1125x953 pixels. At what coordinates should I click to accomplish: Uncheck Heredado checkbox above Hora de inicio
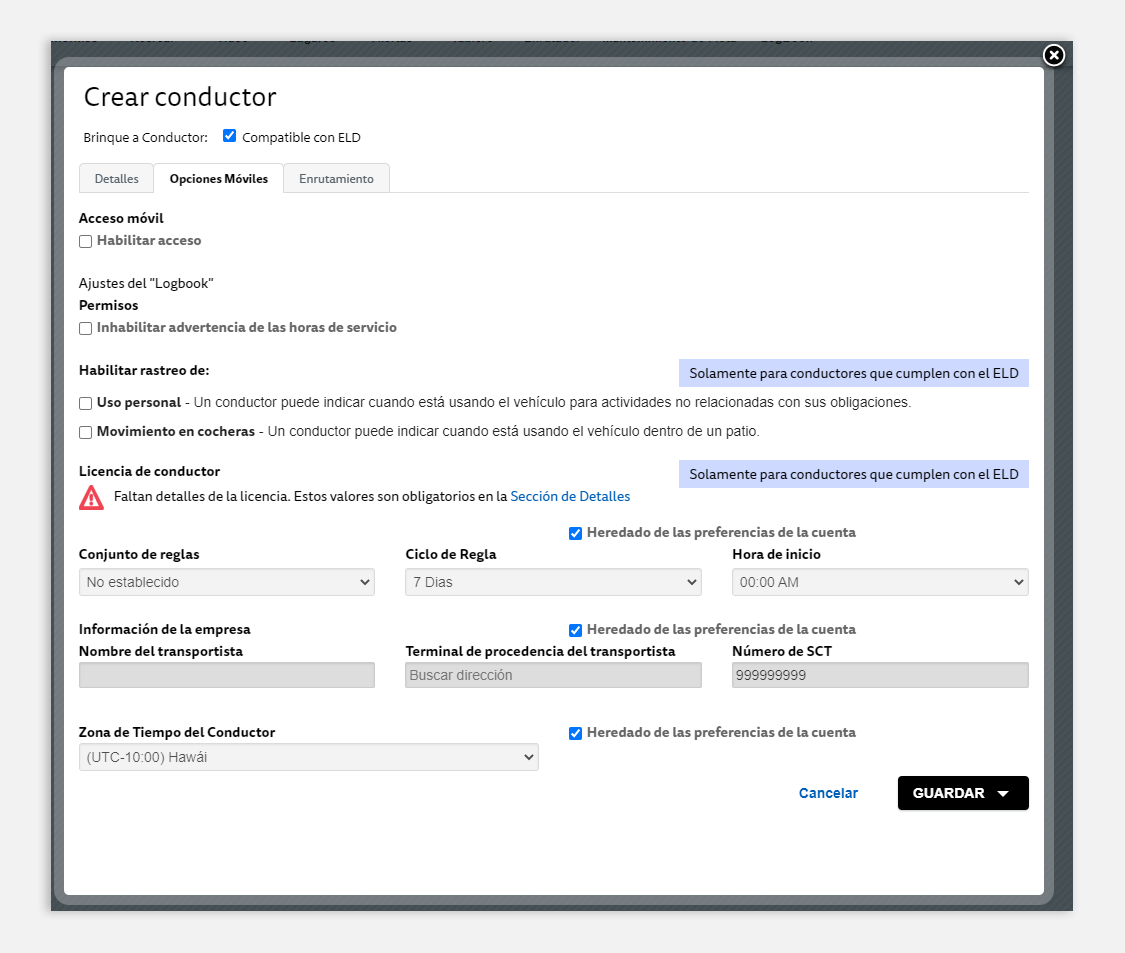(x=575, y=533)
